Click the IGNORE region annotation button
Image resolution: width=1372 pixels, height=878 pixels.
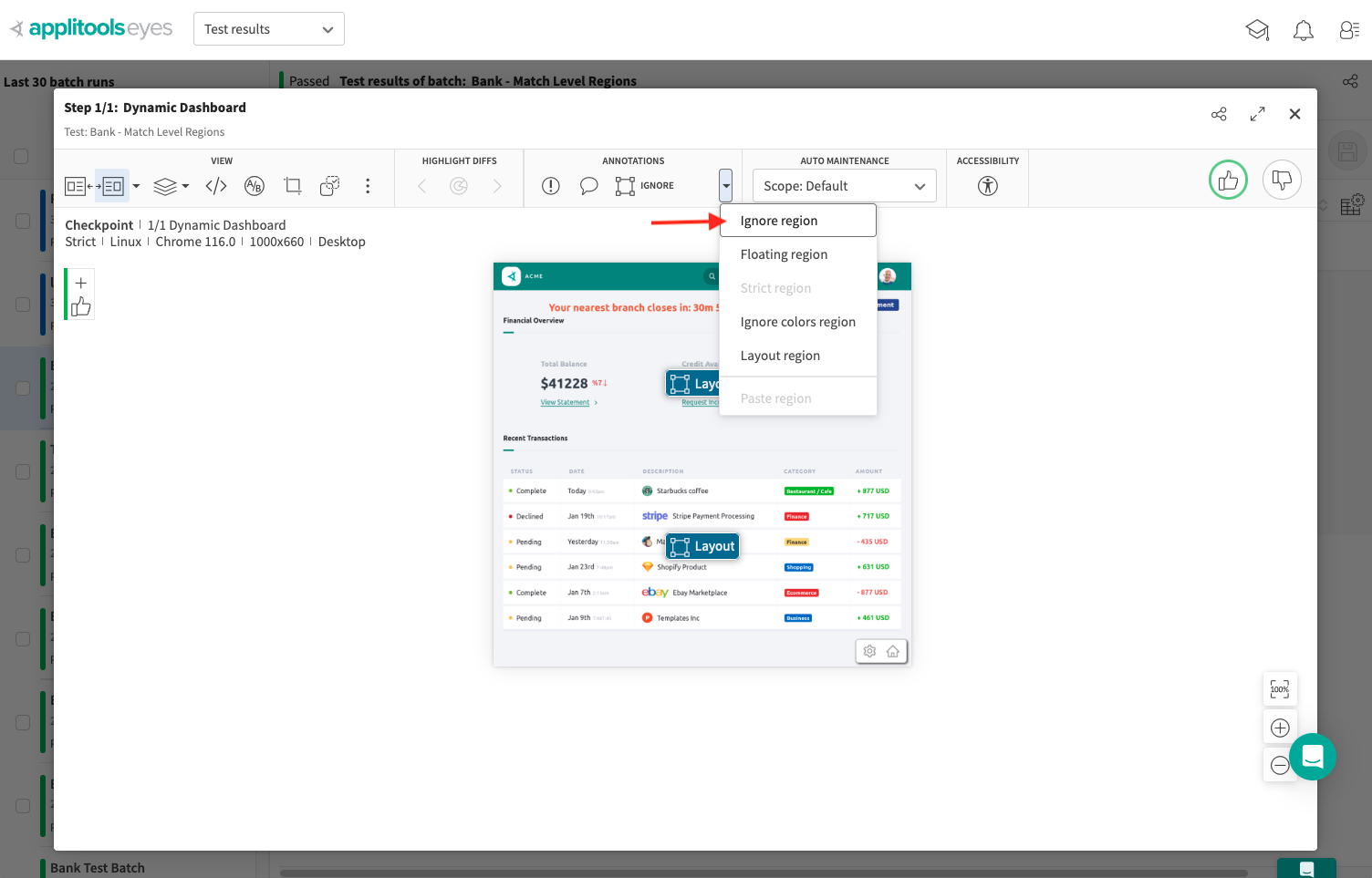(645, 186)
